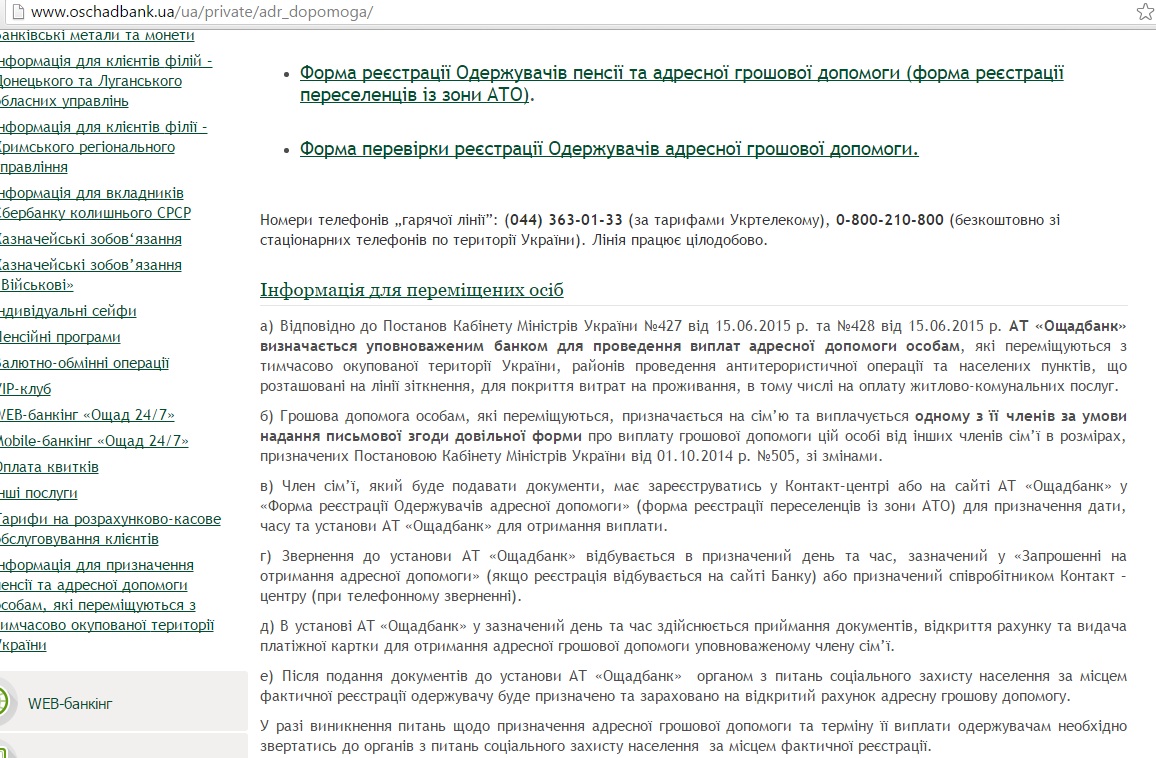Click paragraph е) starting 'Після подання документів'

click(x=693, y=686)
